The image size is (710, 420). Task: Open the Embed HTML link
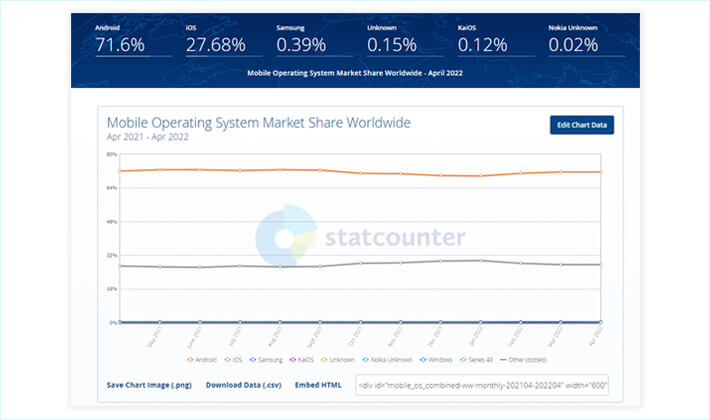click(318, 385)
